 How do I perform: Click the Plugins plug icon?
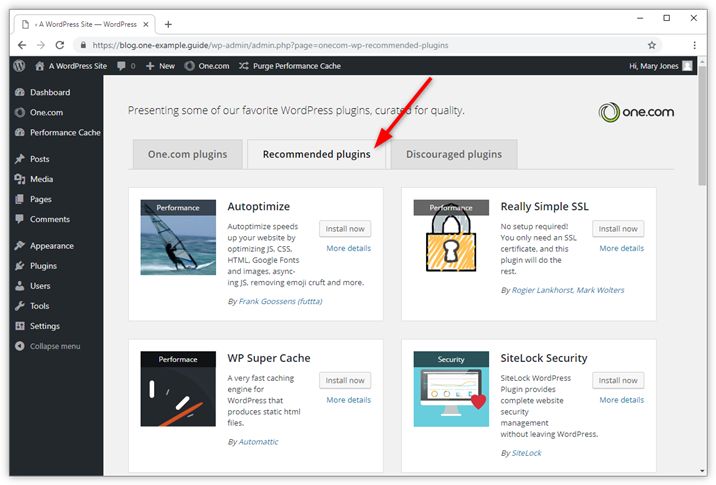coord(20,266)
